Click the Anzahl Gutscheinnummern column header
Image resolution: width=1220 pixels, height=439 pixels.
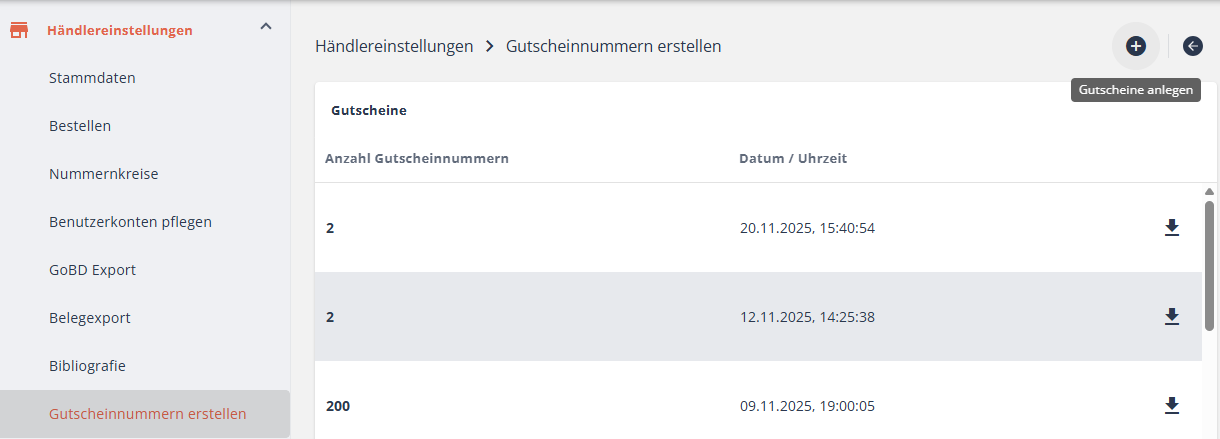click(x=417, y=158)
